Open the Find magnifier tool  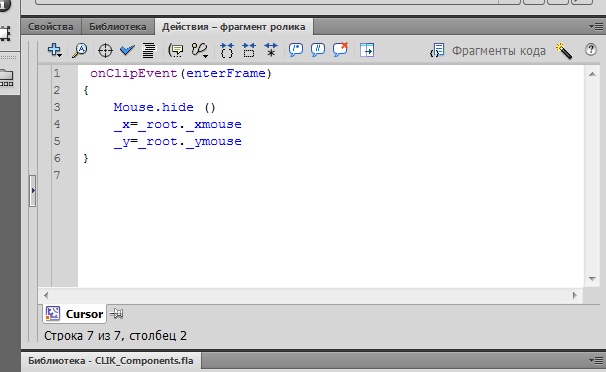tap(80, 51)
